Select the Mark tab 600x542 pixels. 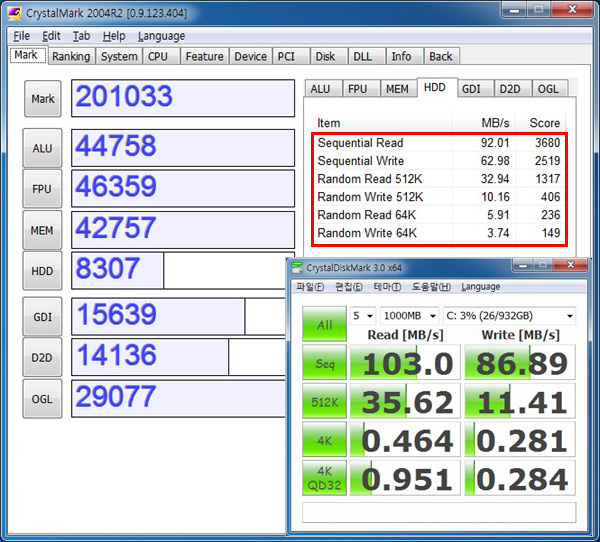pyautogui.click(x=26, y=55)
